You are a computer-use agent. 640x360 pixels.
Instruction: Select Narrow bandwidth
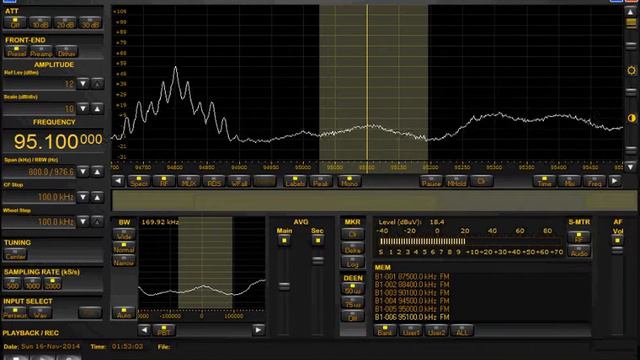point(124,261)
